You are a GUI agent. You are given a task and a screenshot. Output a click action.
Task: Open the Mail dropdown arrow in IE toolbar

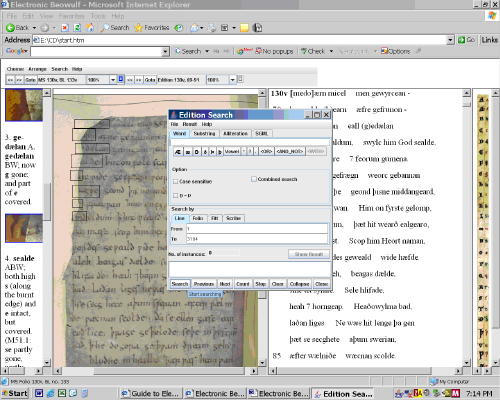point(201,28)
